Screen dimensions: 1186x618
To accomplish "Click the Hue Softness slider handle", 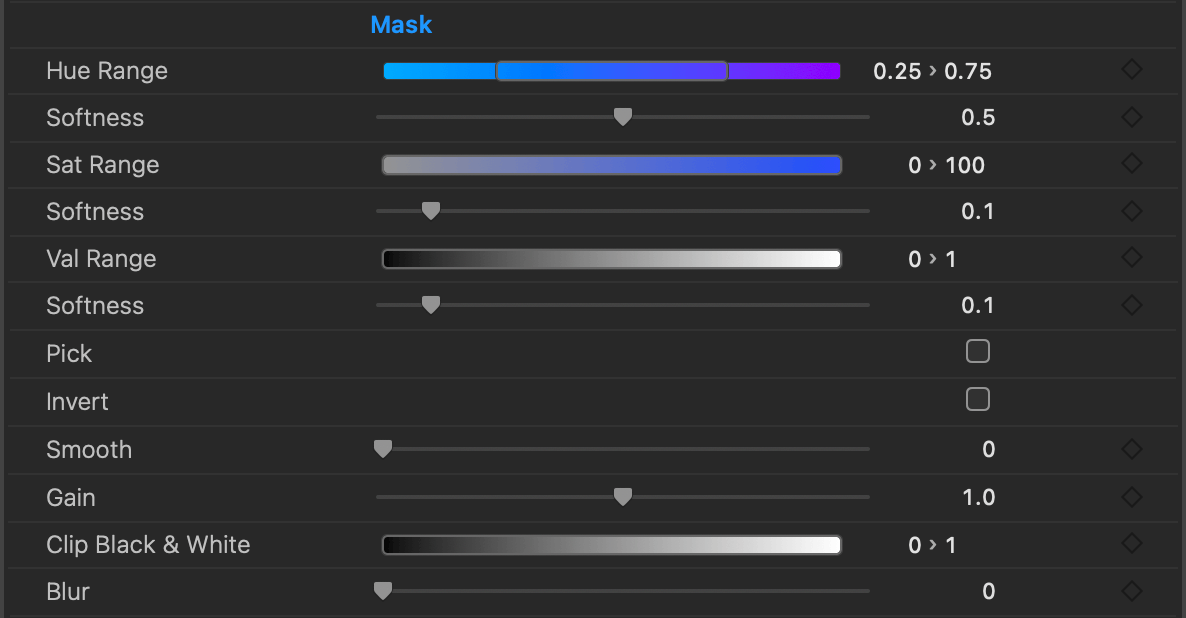I will click(622, 117).
